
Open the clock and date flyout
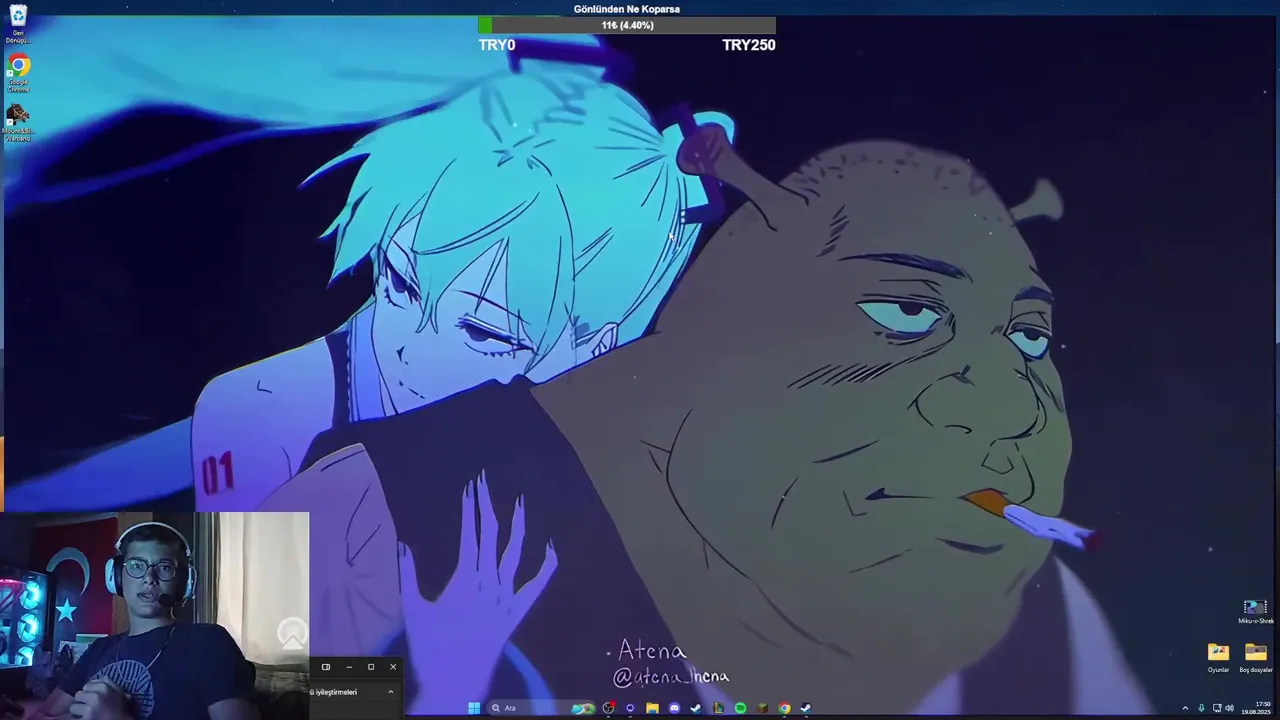click(x=1256, y=708)
